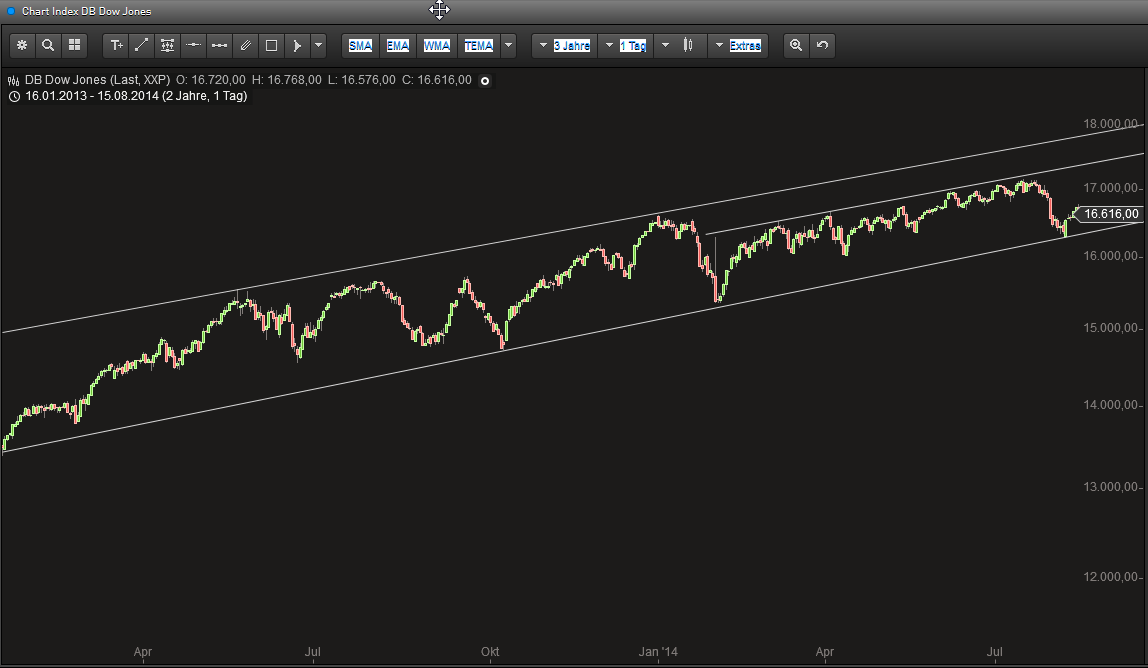Click the round circle toggle after close price
Image resolution: width=1148 pixels, height=668 pixels.
(x=485, y=81)
